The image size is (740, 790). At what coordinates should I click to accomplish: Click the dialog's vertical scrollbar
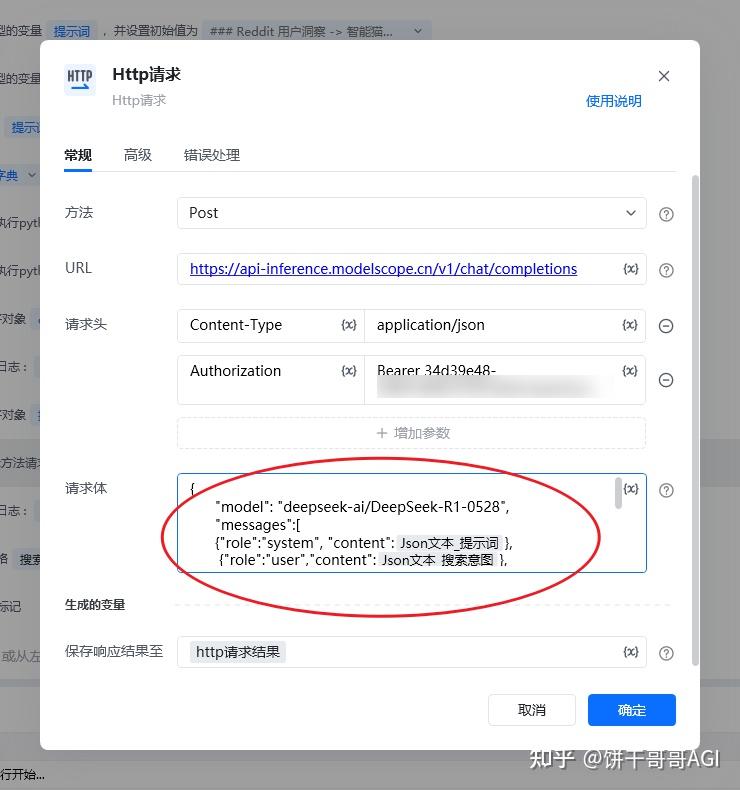[695, 420]
